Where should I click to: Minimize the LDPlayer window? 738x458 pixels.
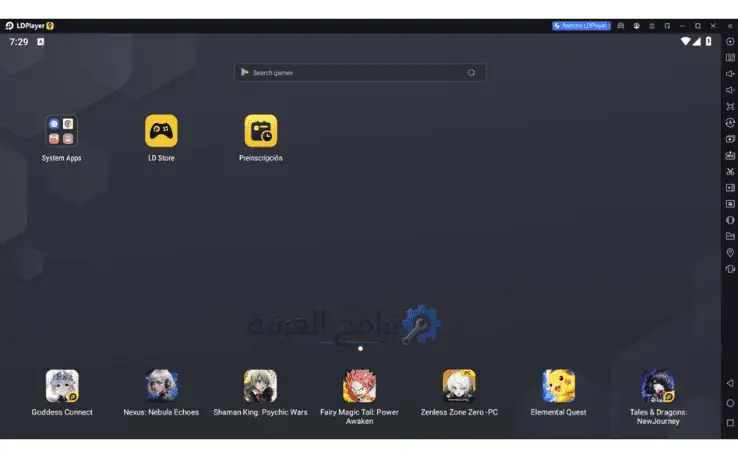pyautogui.click(x=682, y=26)
